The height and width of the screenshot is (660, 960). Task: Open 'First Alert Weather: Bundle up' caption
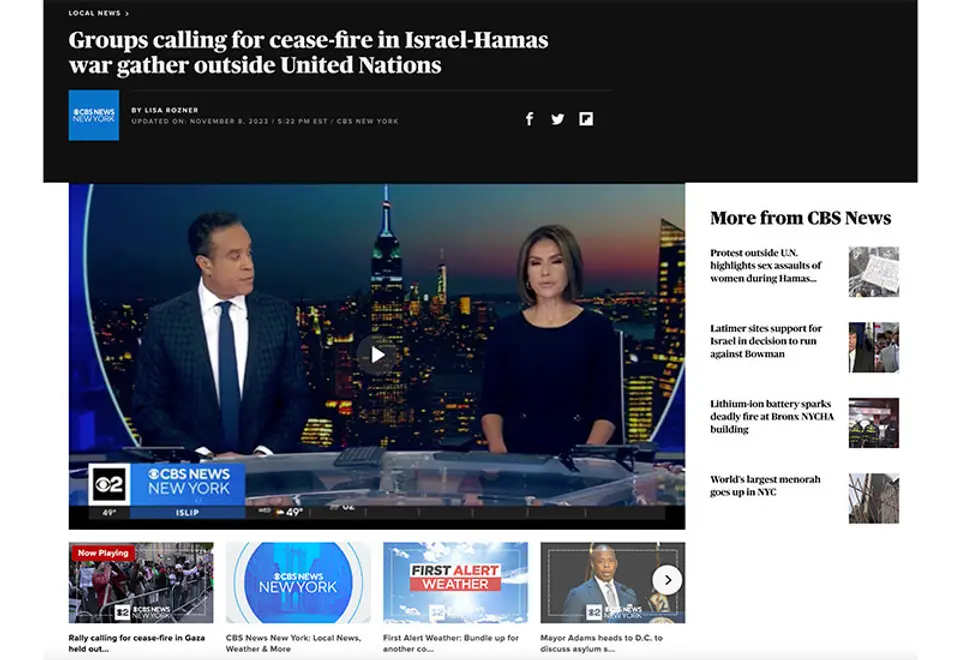coord(451,643)
